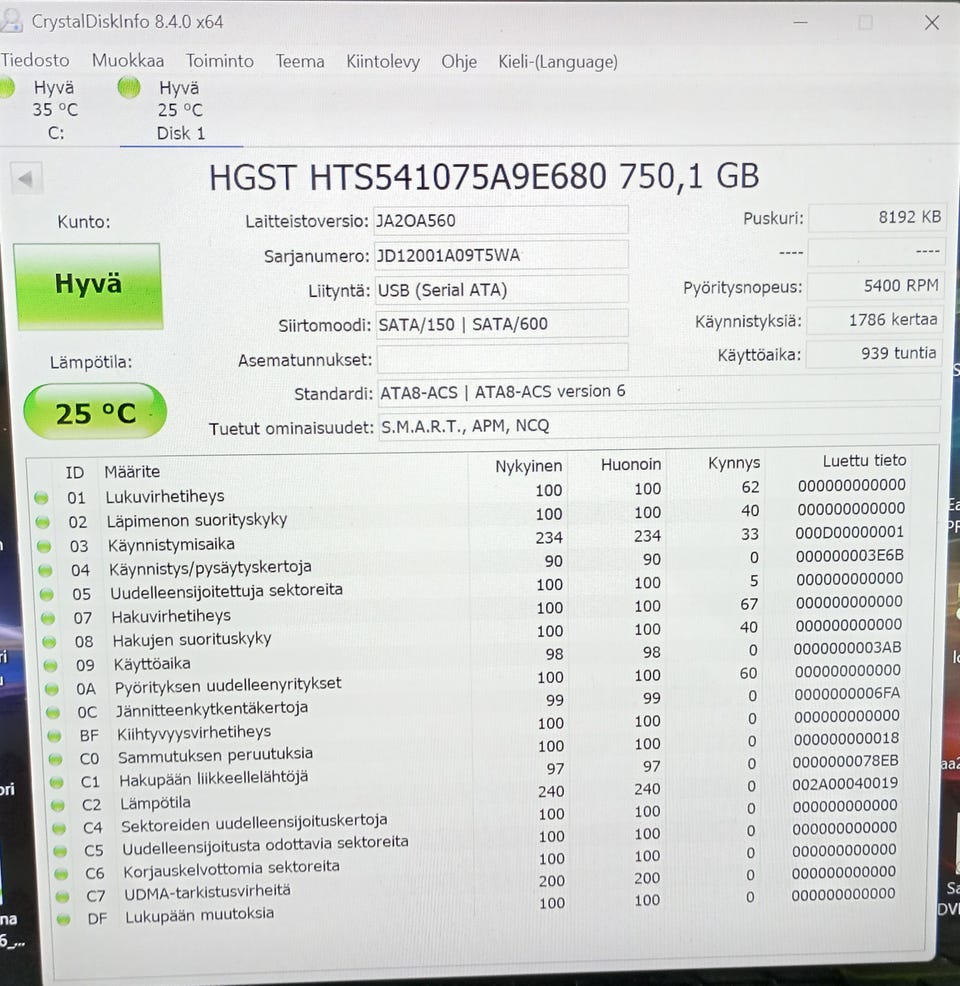Click the 25 °C temperature indicator
Viewport: 960px width, 986px height.
tap(95, 412)
